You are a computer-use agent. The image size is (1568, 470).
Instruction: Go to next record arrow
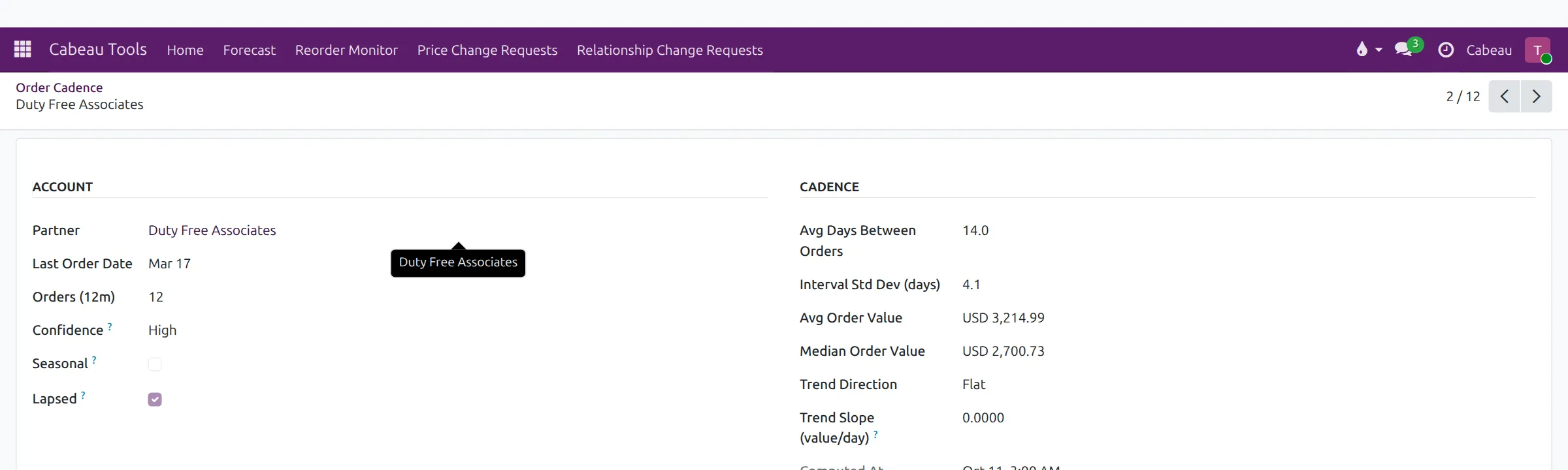tap(1537, 97)
